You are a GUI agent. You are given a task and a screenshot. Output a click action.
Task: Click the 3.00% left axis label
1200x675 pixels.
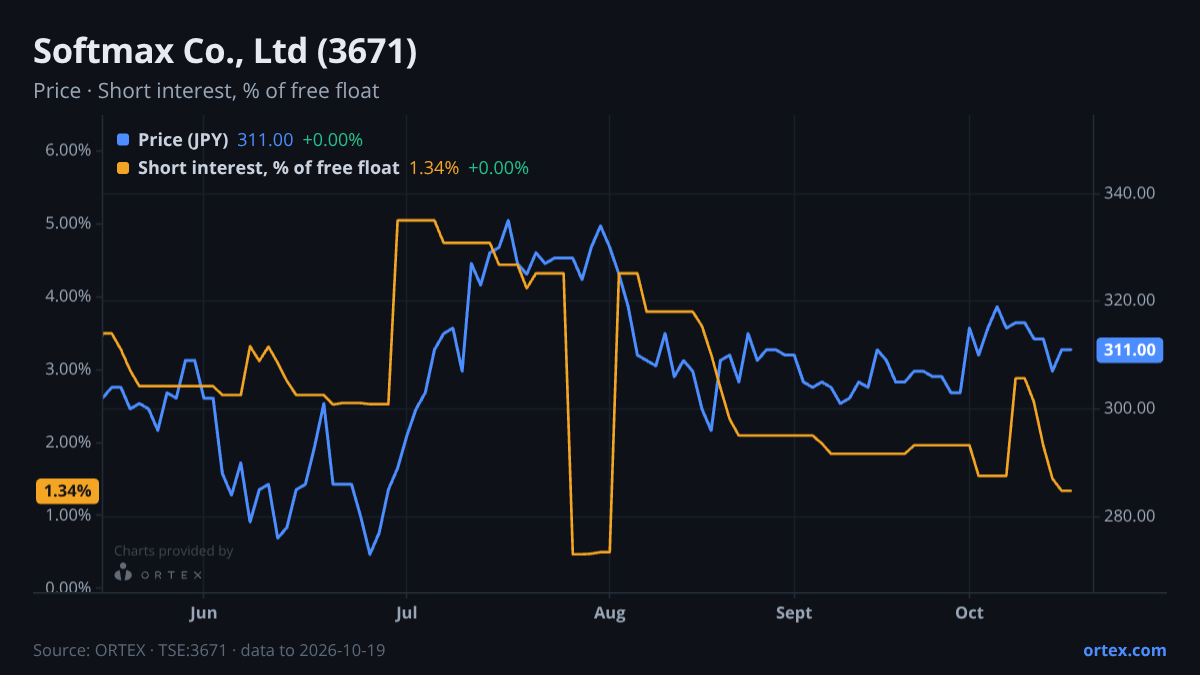click(x=68, y=369)
